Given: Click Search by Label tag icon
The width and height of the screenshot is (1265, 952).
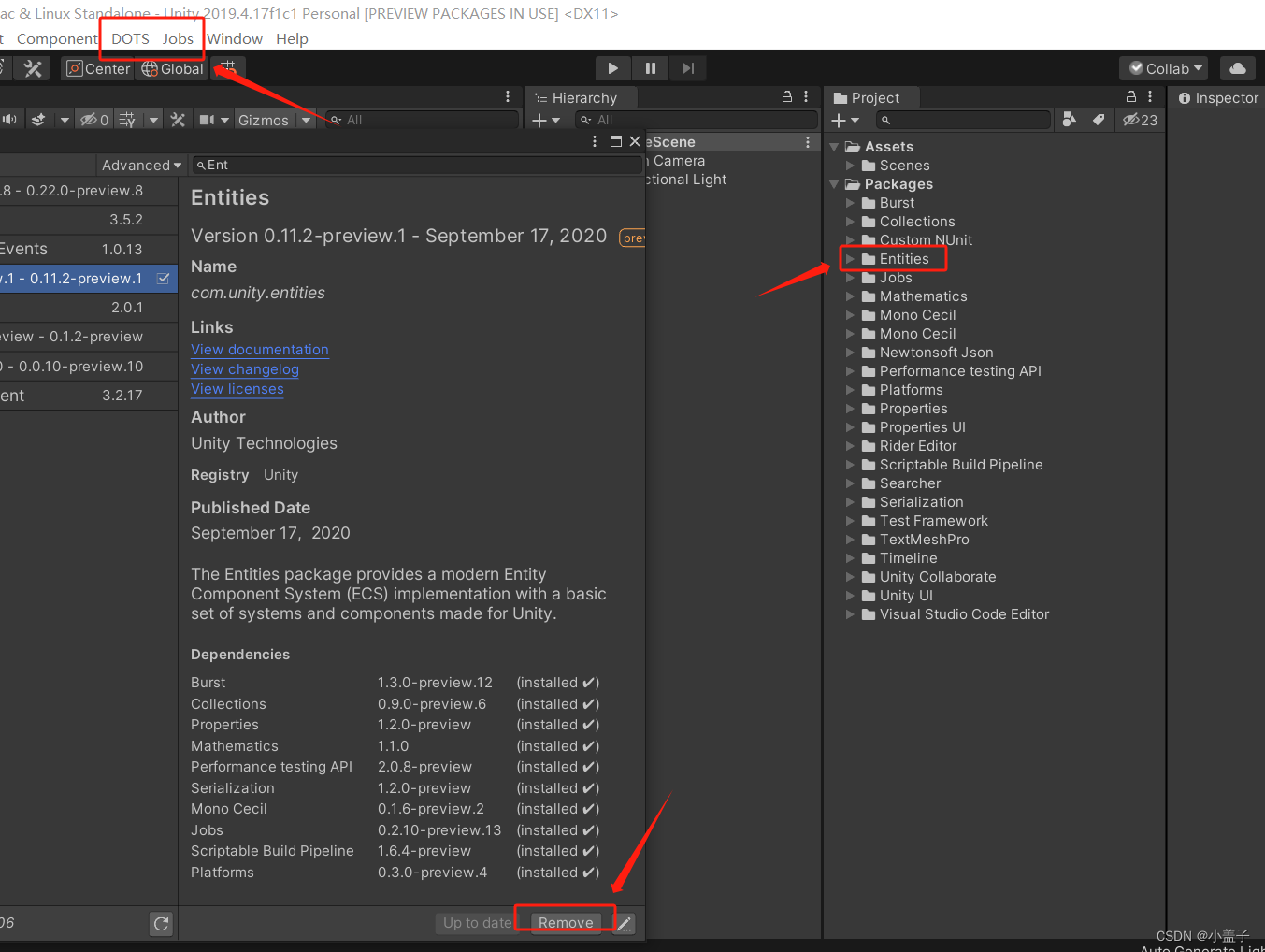Looking at the screenshot, I should [1100, 119].
